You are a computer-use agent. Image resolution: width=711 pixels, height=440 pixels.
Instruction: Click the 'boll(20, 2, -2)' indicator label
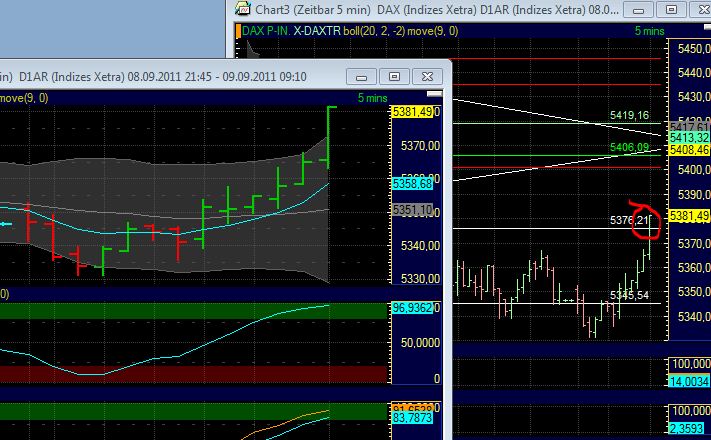pyautogui.click(x=374, y=31)
